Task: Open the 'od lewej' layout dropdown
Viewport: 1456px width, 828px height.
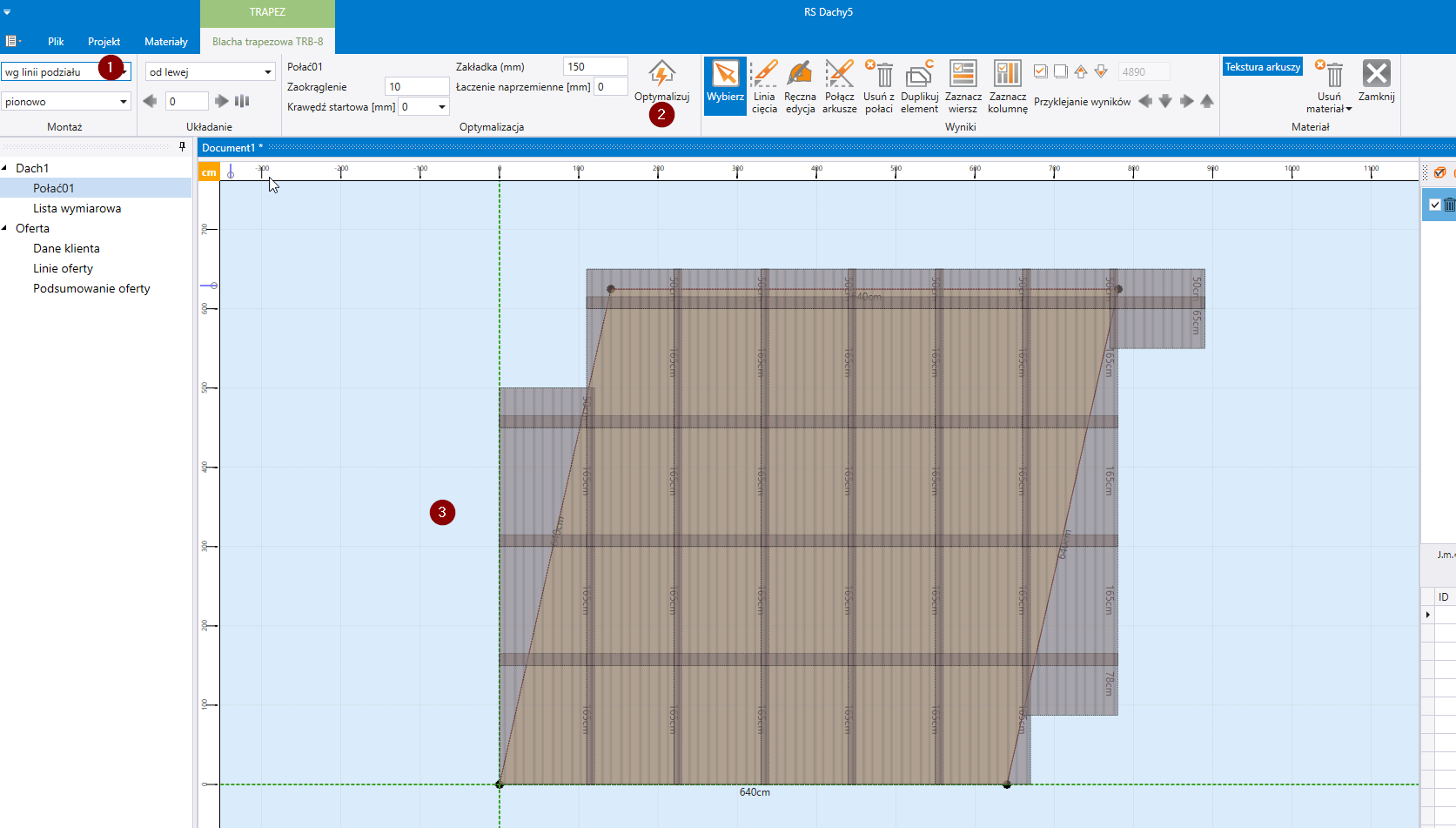Action: point(210,72)
